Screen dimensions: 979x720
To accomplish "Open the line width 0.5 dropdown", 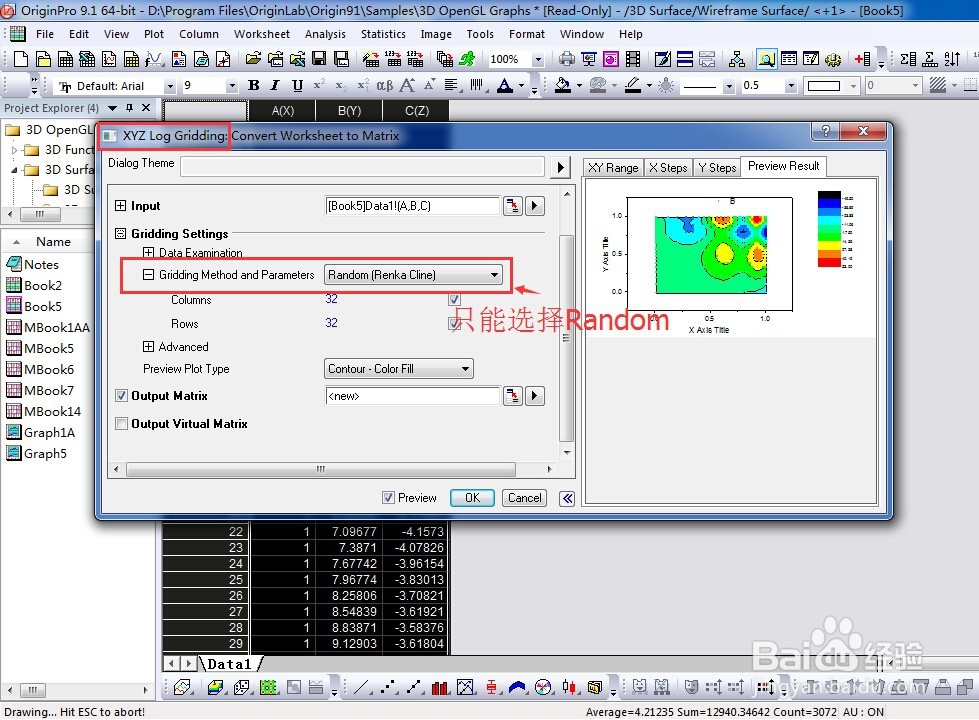I will coord(792,86).
